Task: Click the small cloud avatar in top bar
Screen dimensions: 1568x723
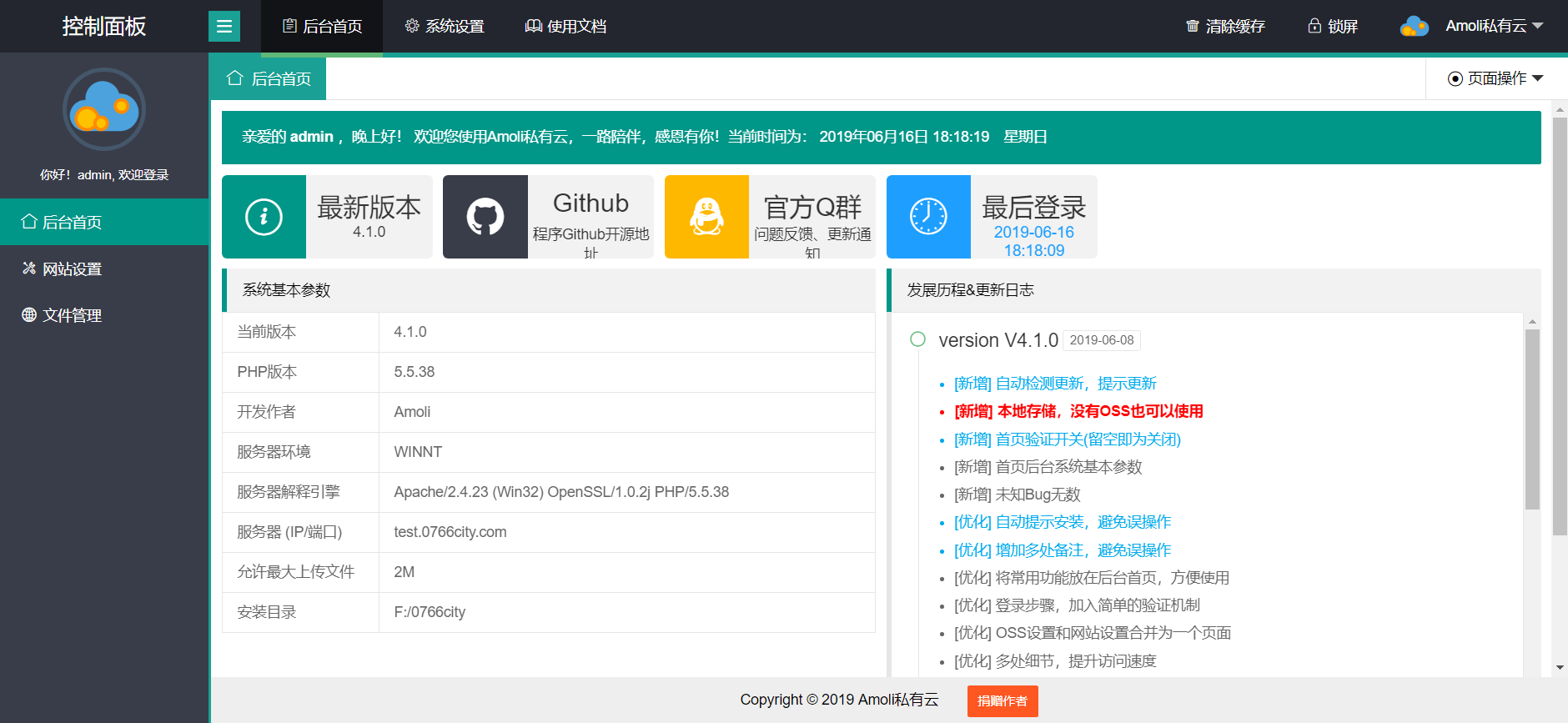Action: [1414, 27]
